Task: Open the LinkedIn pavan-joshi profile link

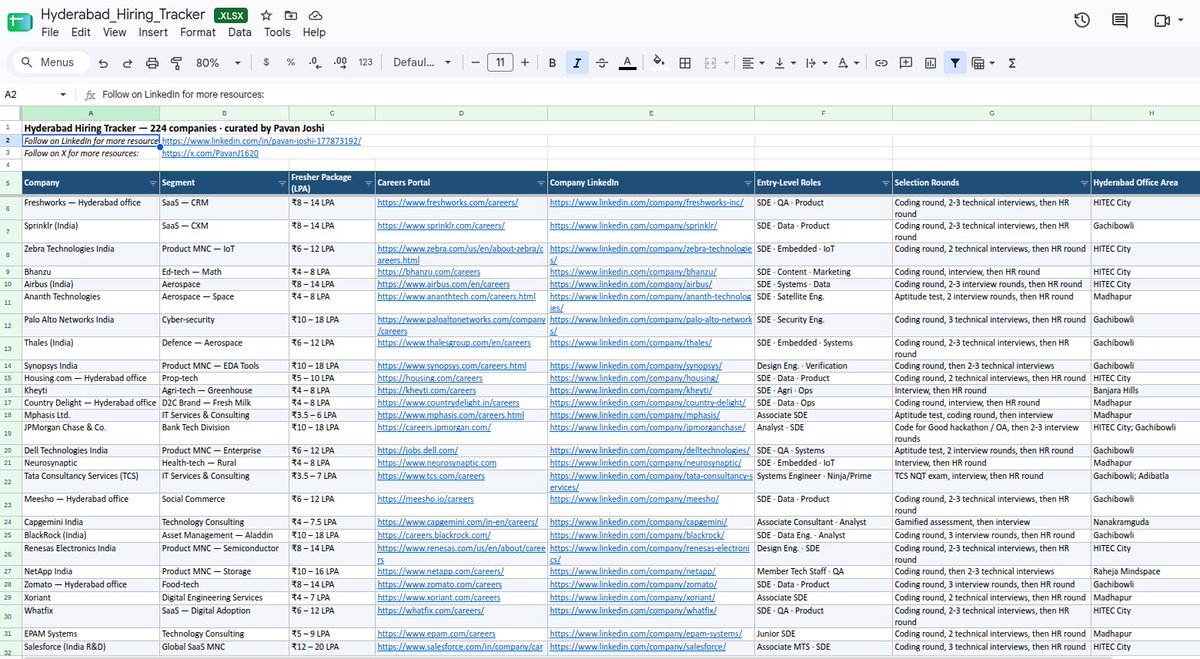Action: point(262,141)
